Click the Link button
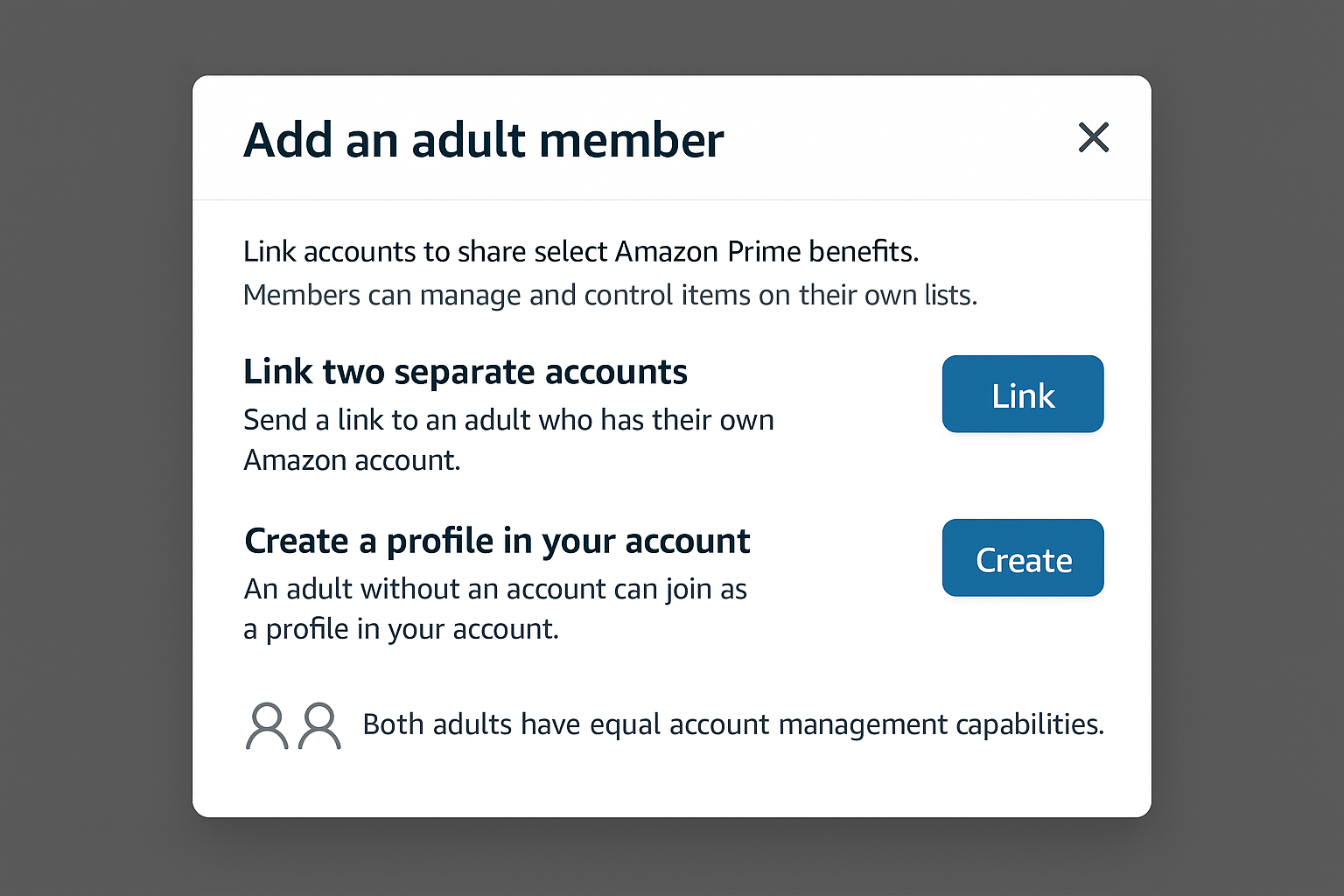The height and width of the screenshot is (896, 1344). tap(1022, 394)
